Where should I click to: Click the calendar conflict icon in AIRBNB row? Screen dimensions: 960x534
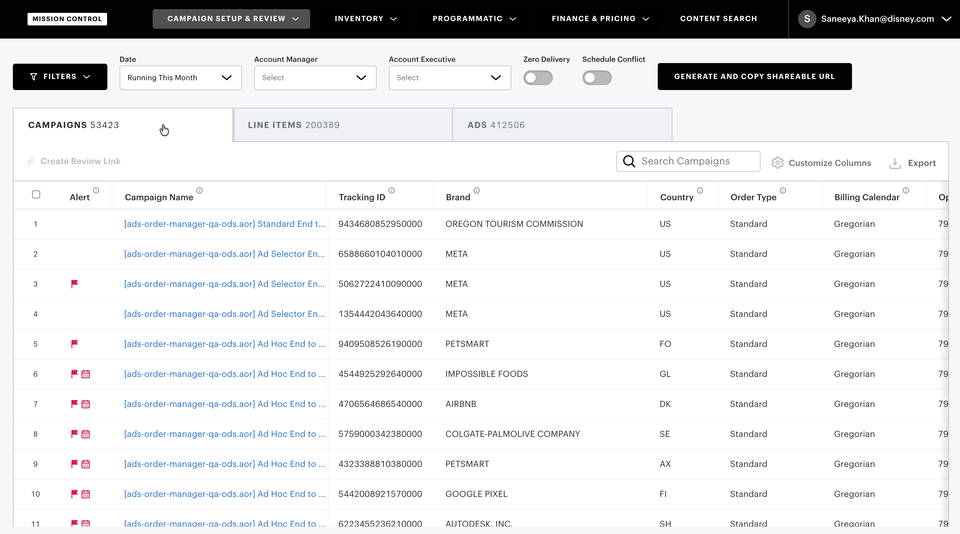[86, 404]
